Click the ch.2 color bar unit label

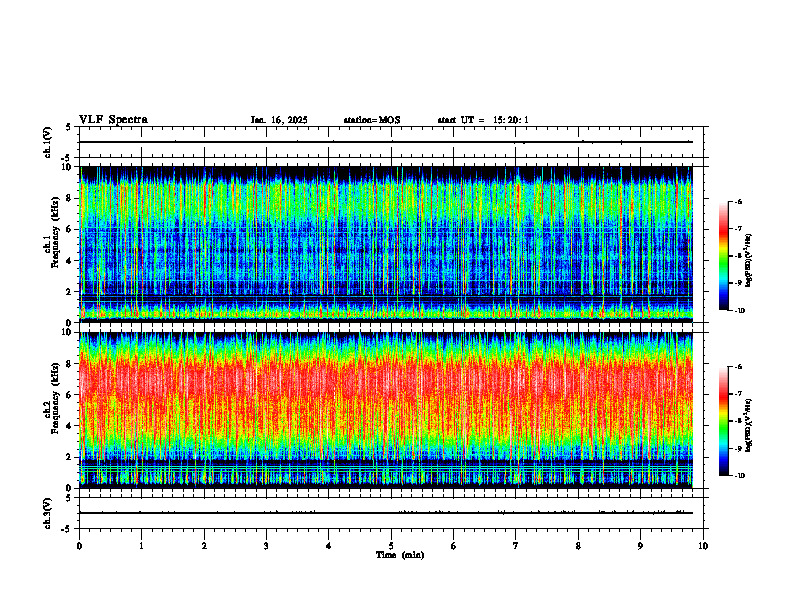[x=749, y=426]
